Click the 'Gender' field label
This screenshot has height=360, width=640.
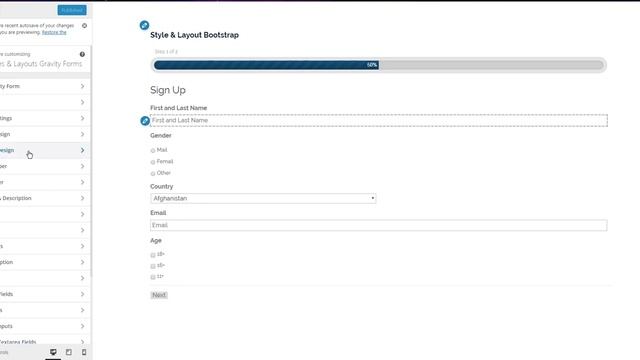(161, 136)
